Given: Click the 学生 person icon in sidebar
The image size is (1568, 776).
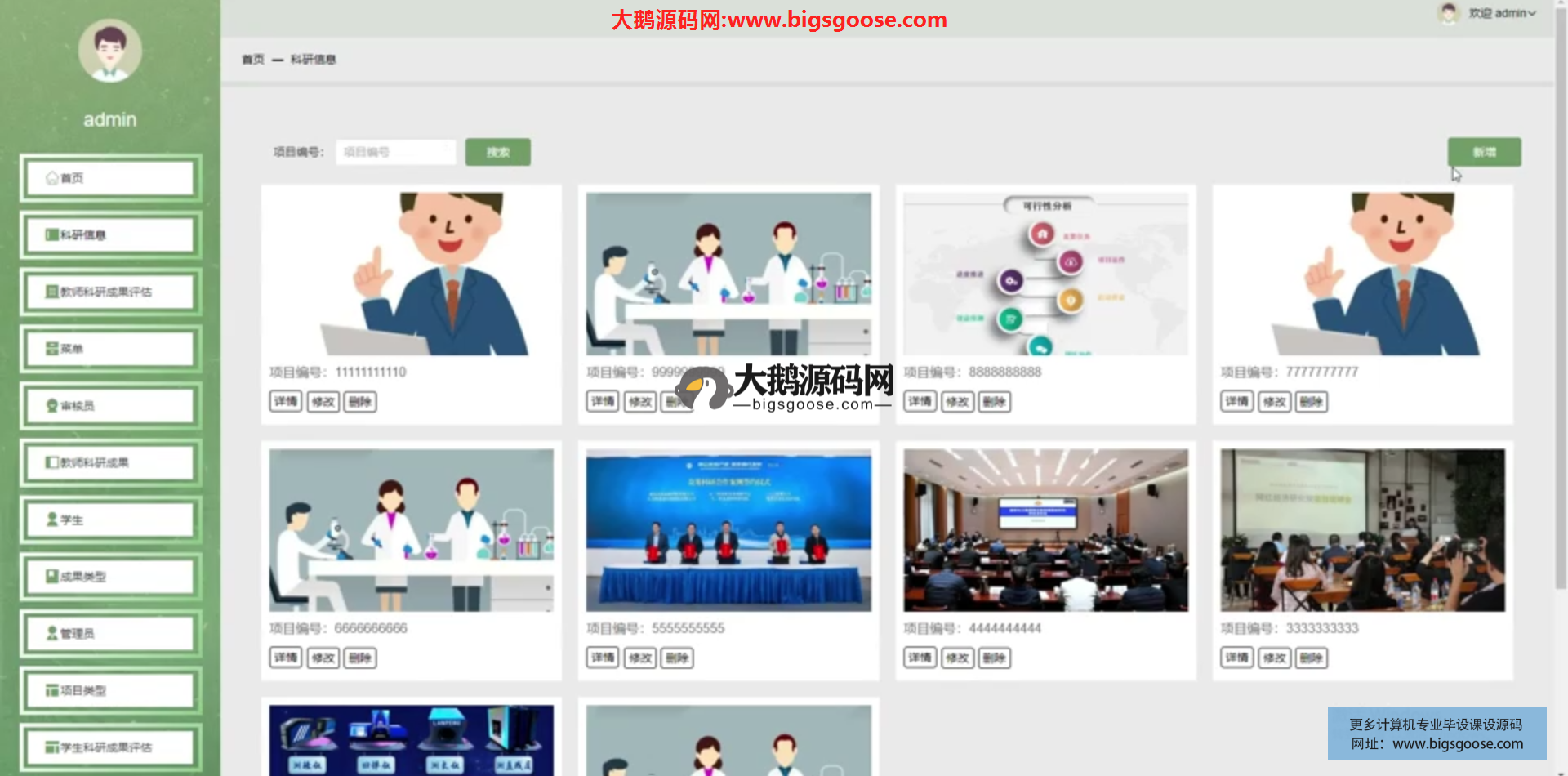Looking at the screenshot, I should point(52,520).
